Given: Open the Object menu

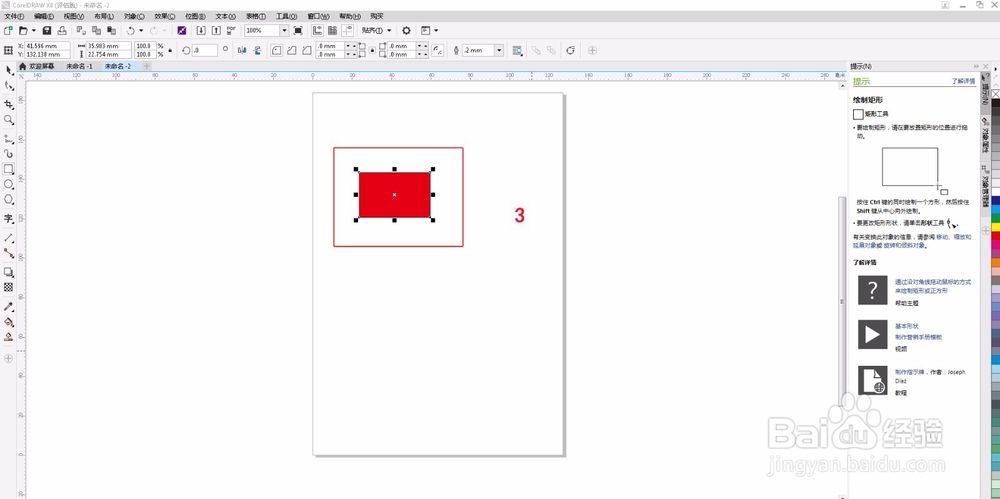Looking at the screenshot, I should pyautogui.click(x=134, y=16).
